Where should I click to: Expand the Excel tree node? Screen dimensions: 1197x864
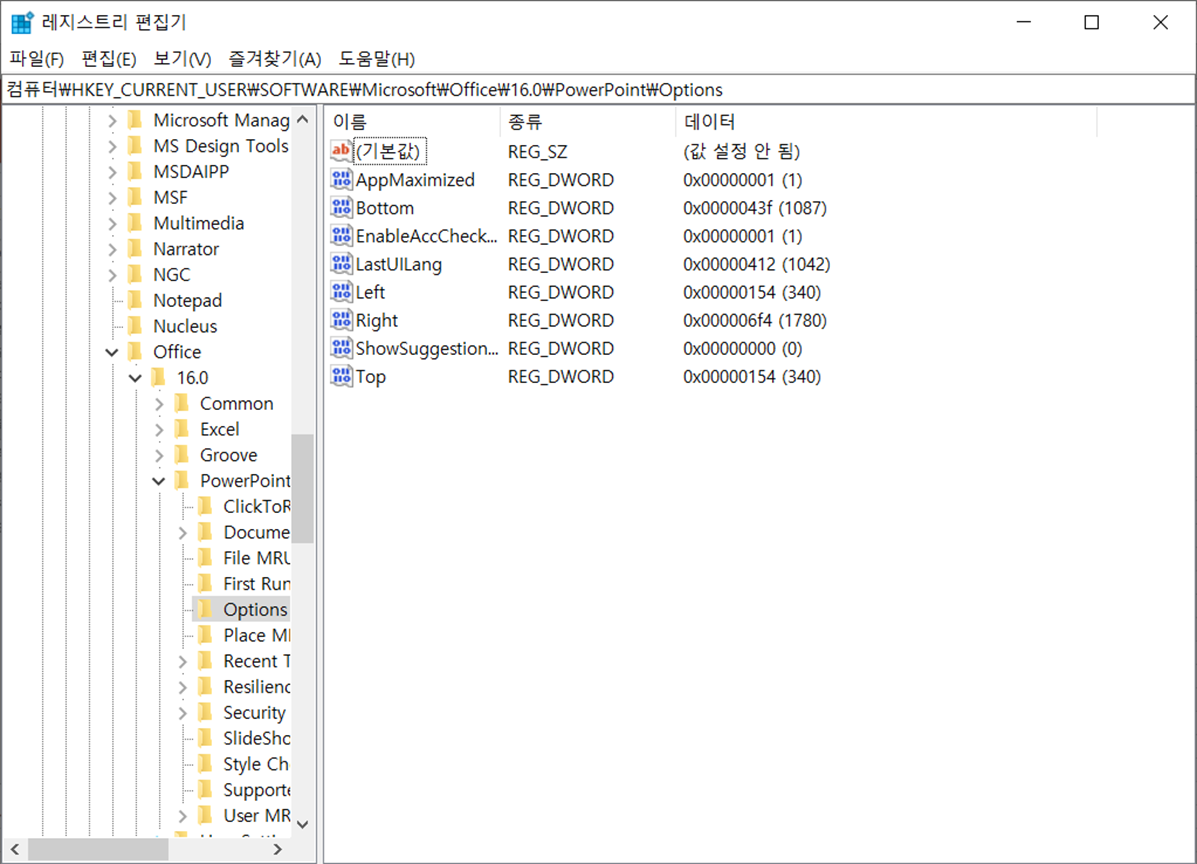point(159,430)
